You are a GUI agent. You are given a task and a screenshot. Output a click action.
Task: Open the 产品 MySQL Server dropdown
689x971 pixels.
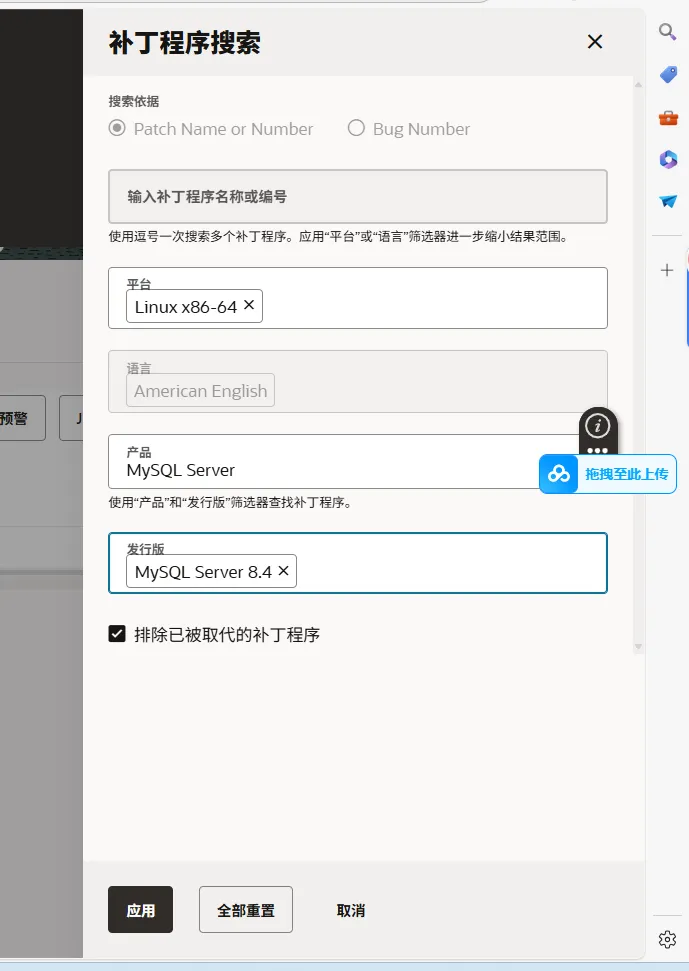(358, 461)
